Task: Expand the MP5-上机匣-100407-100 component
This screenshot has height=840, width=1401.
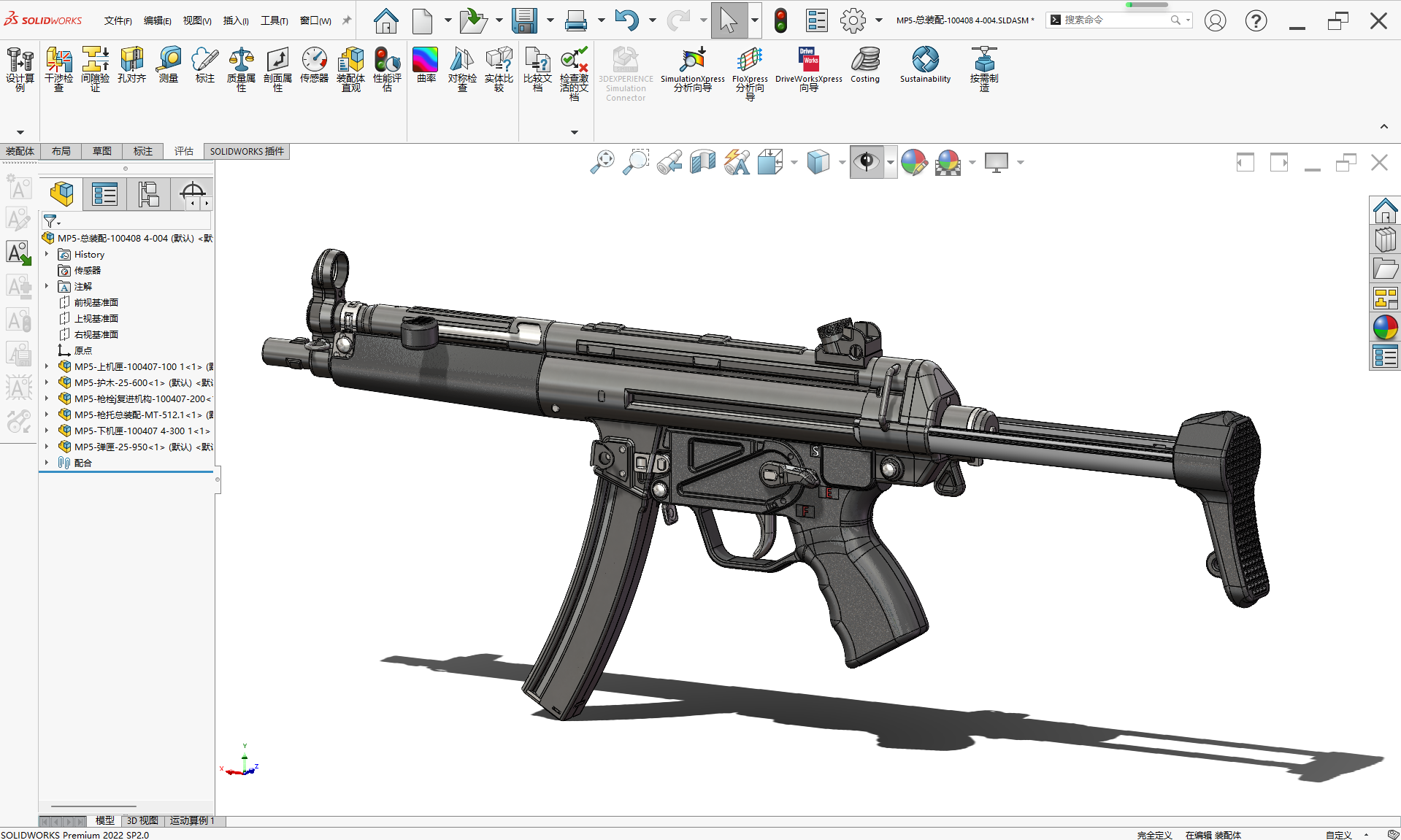Action: (47, 366)
